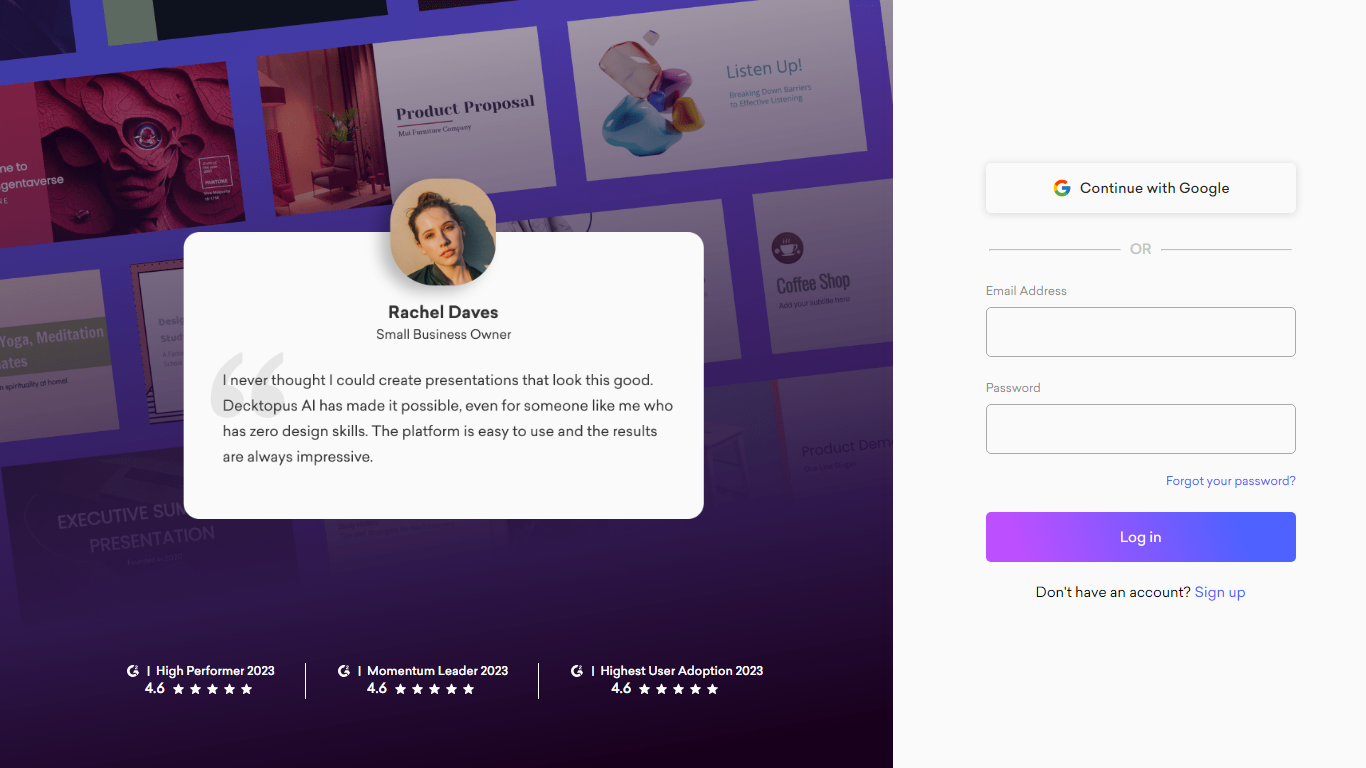
Task: Click the Google logo icon
Action: 1062,188
